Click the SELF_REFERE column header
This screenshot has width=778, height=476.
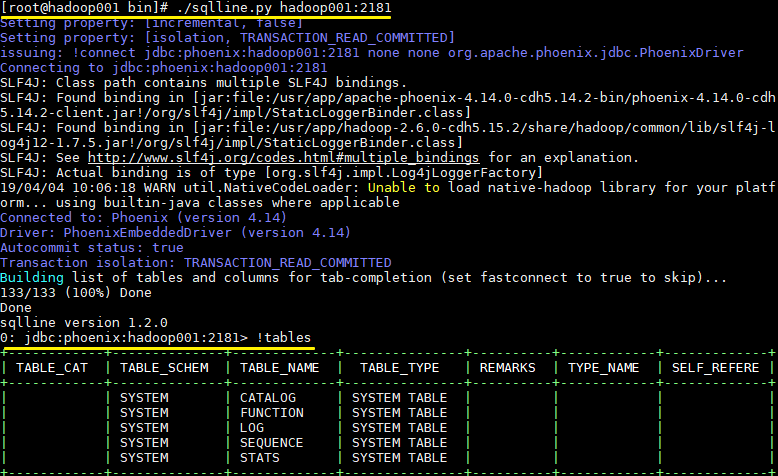click(x=716, y=367)
